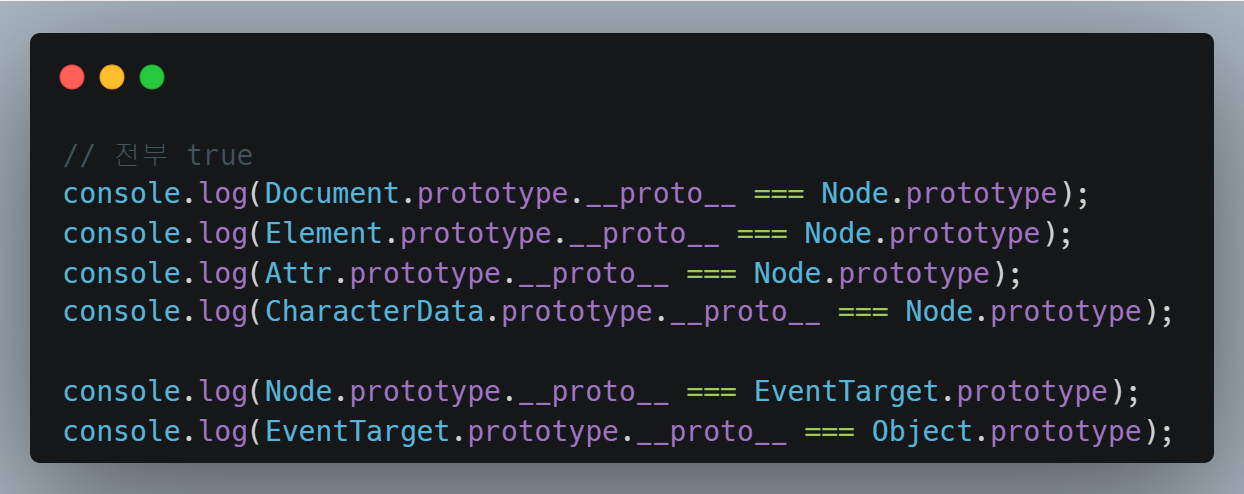Screen dimensions: 1244x494
Task: Click Object in the last line
Action: point(922,431)
